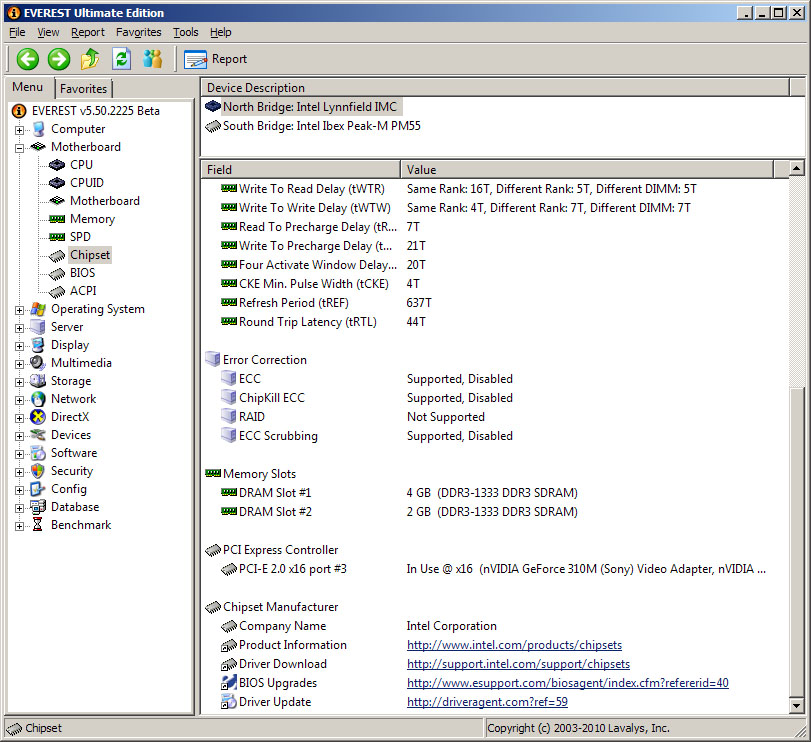The width and height of the screenshot is (811, 742).
Task: Click the Manage users toolbar icon
Action: 153,59
